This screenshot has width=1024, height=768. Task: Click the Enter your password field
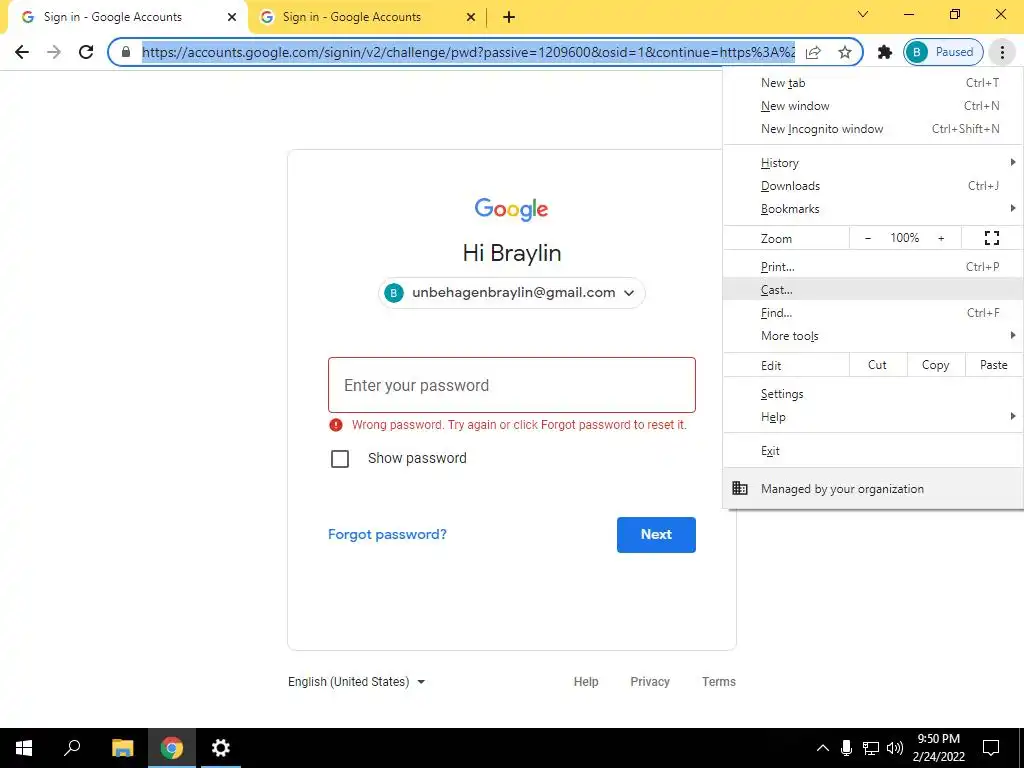click(x=511, y=385)
